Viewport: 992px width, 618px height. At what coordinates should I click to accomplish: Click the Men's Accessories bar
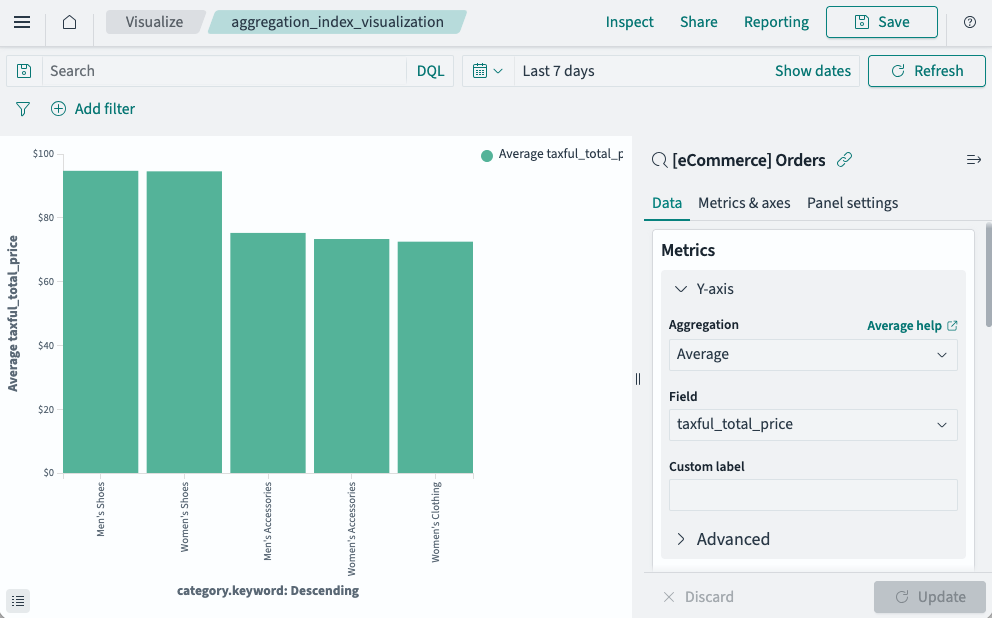pyautogui.click(x=268, y=353)
